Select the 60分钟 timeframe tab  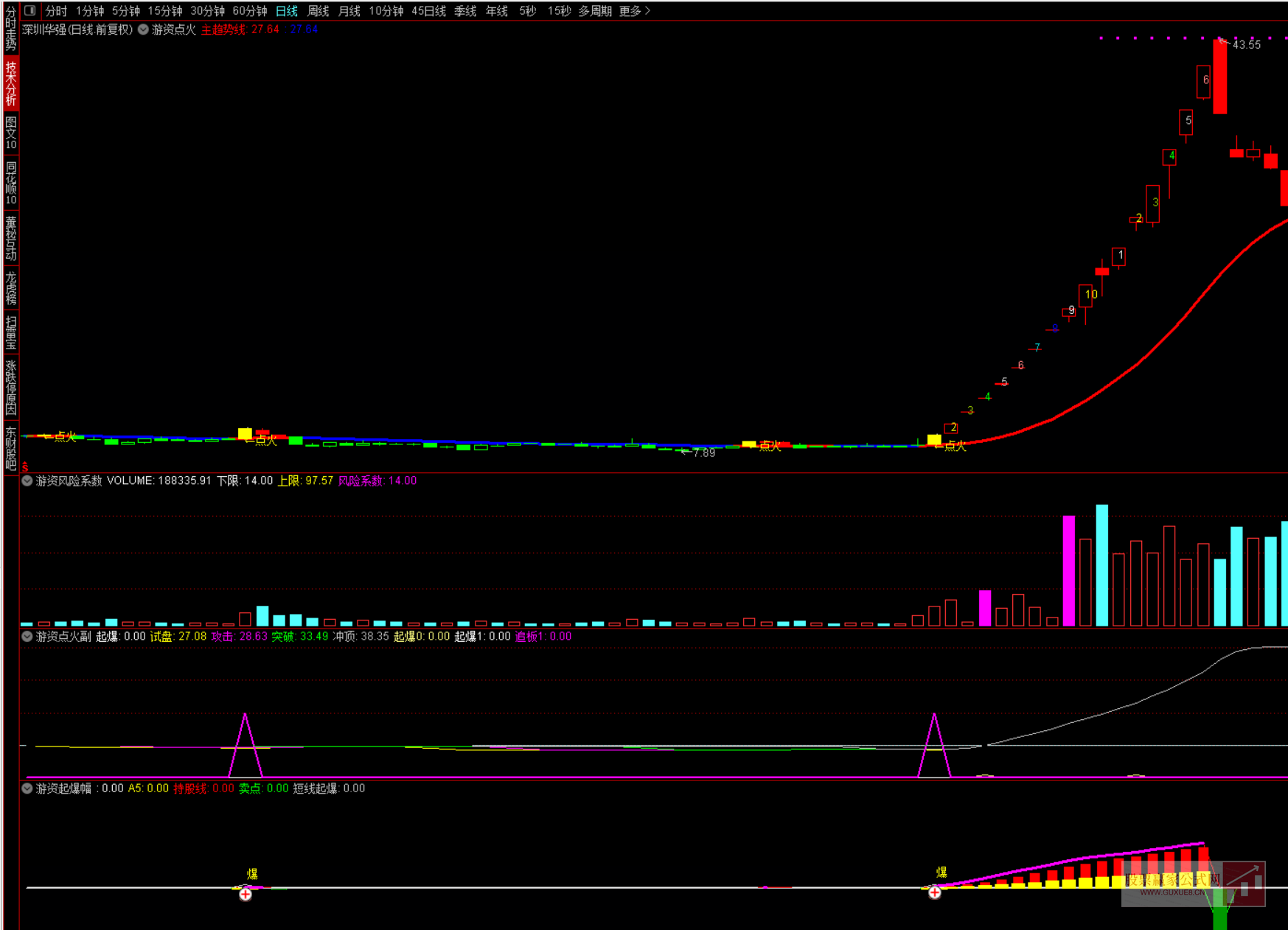pyautogui.click(x=249, y=11)
